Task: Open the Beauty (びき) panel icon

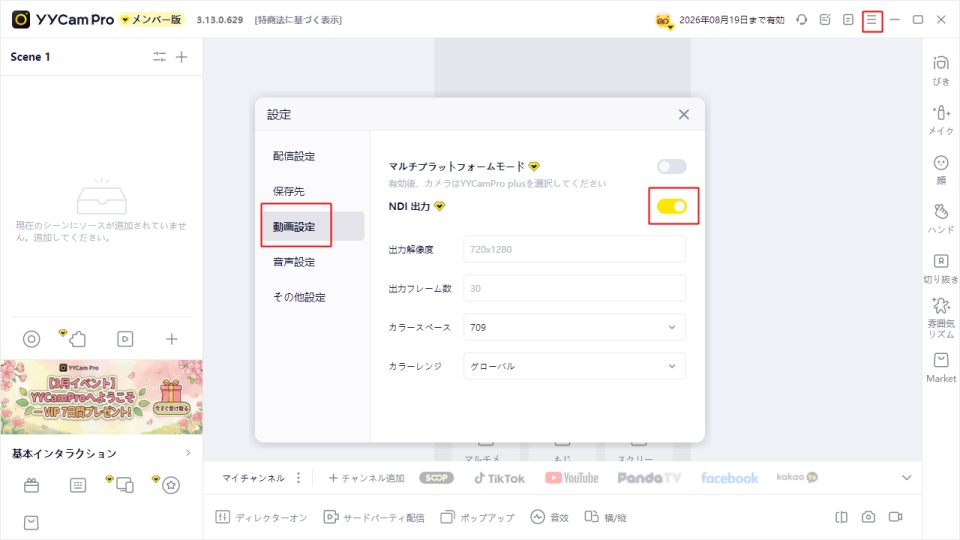Action: (940, 70)
